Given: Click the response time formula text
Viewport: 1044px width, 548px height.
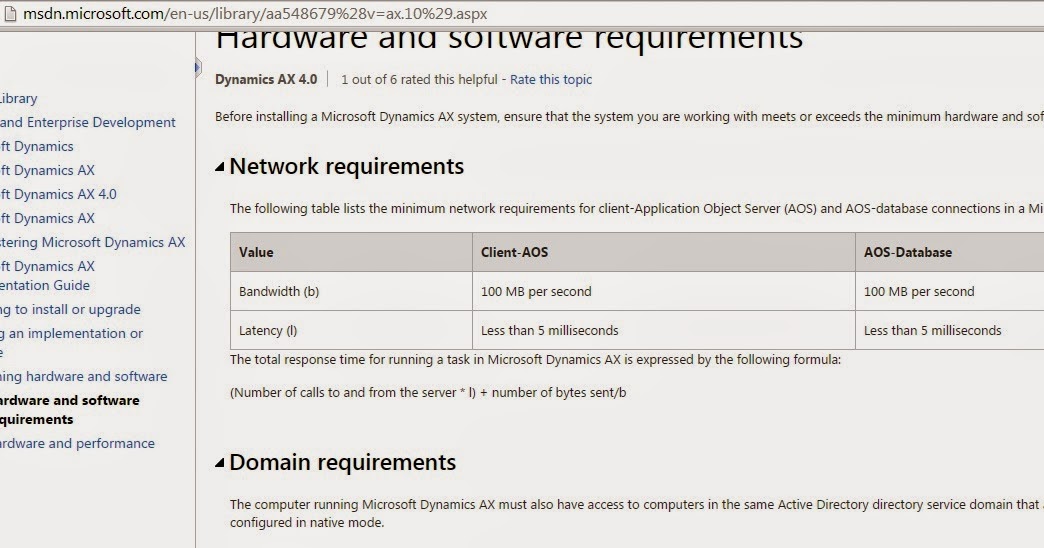Looking at the screenshot, I should (428, 393).
